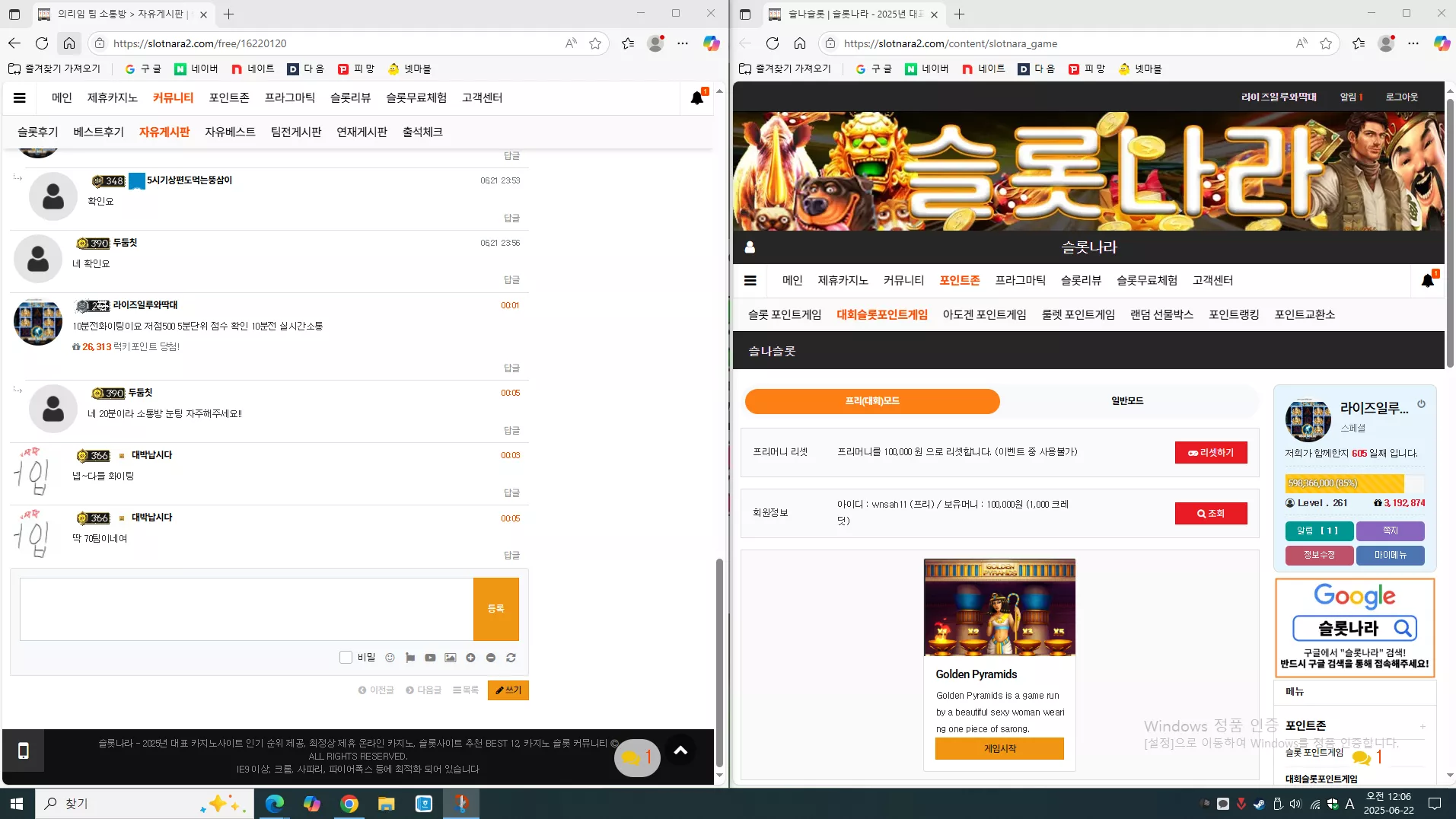Viewport: 1456px width, 819px height.
Task: Open 포인트랭킹 sub-tab in right window
Action: coord(1234,315)
